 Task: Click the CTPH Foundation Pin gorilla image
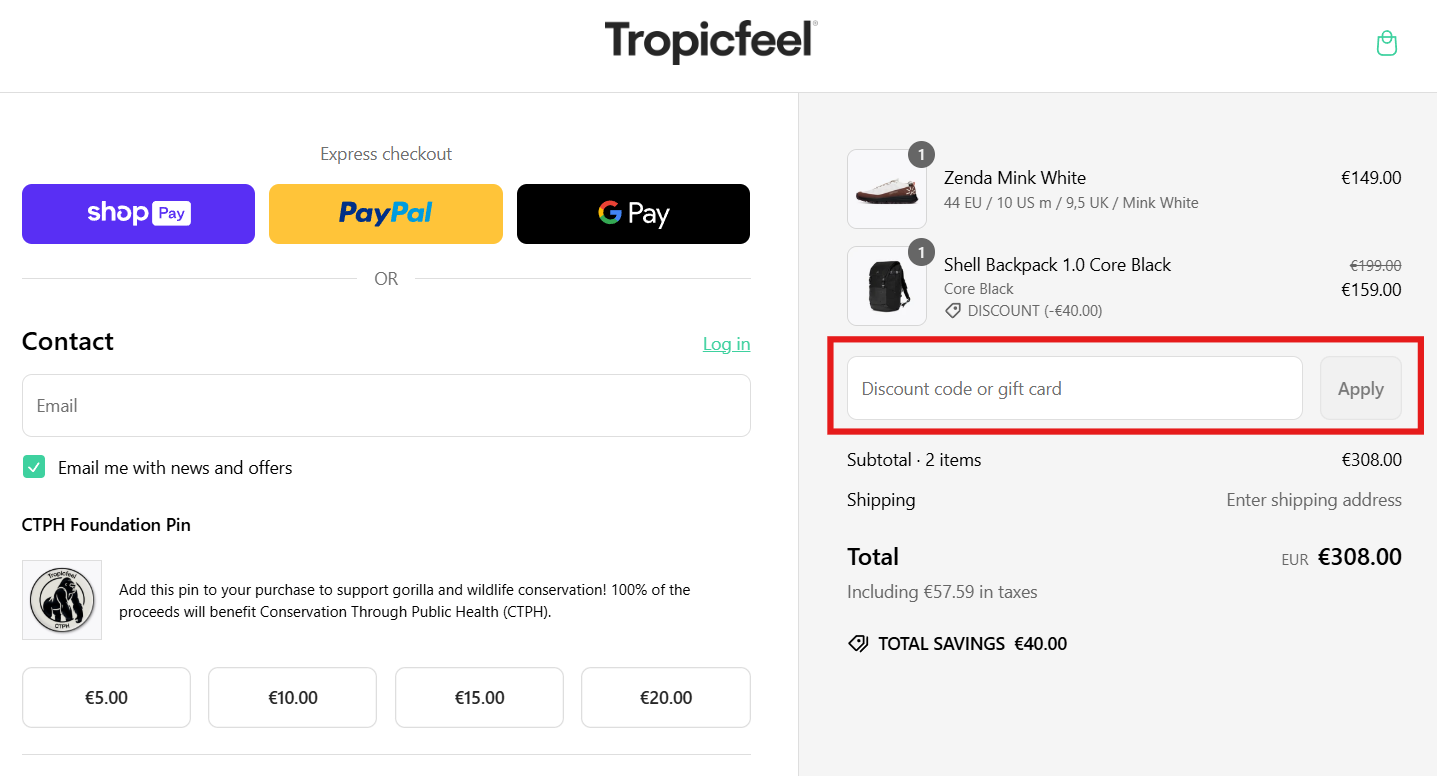pyautogui.click(x=62, y=600)
